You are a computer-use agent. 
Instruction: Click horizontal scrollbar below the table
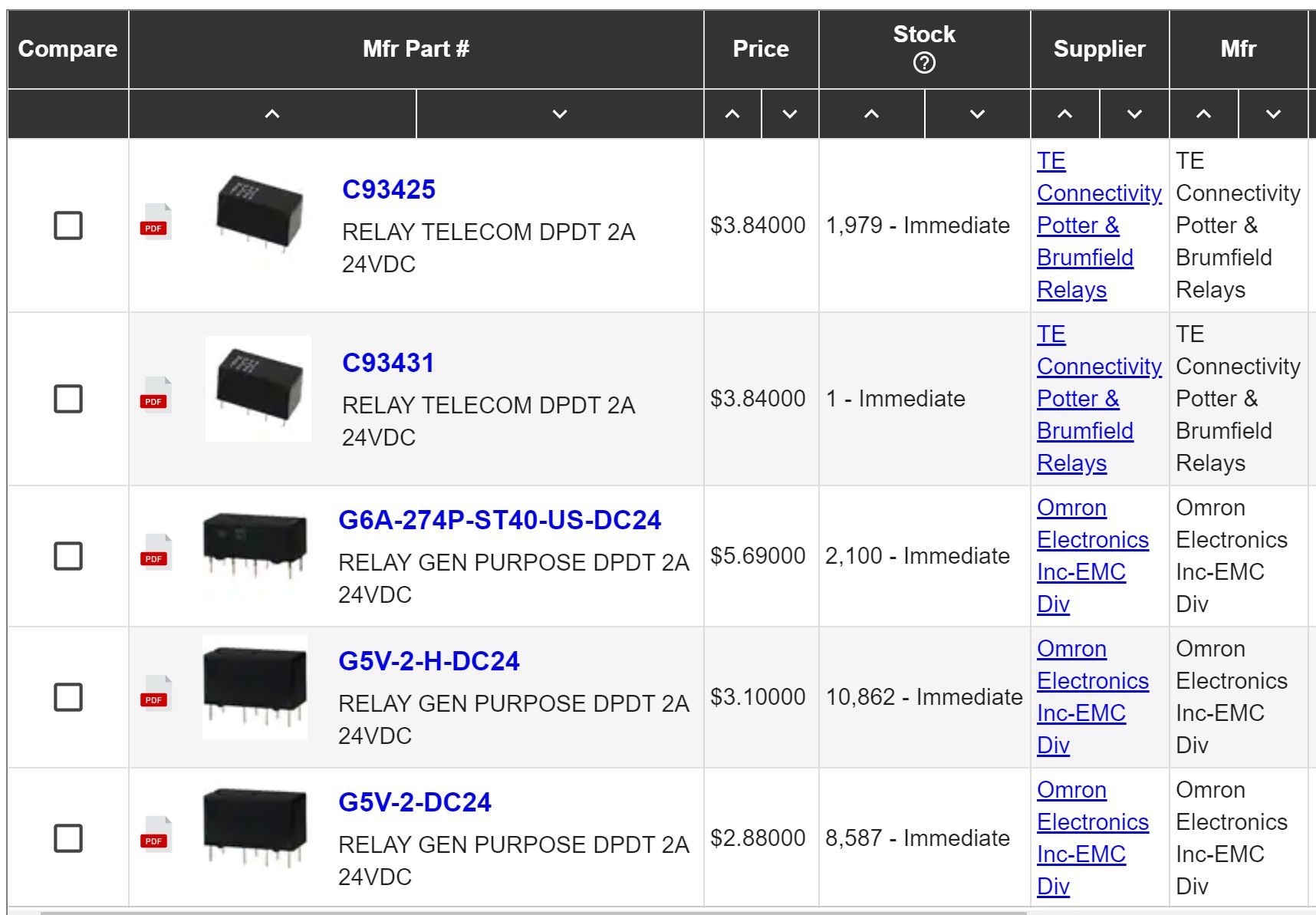tap(533, 913)
